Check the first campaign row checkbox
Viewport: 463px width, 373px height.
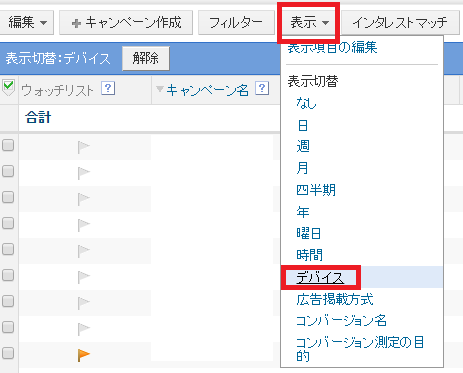pyautogui.click(x=8, y=145)
